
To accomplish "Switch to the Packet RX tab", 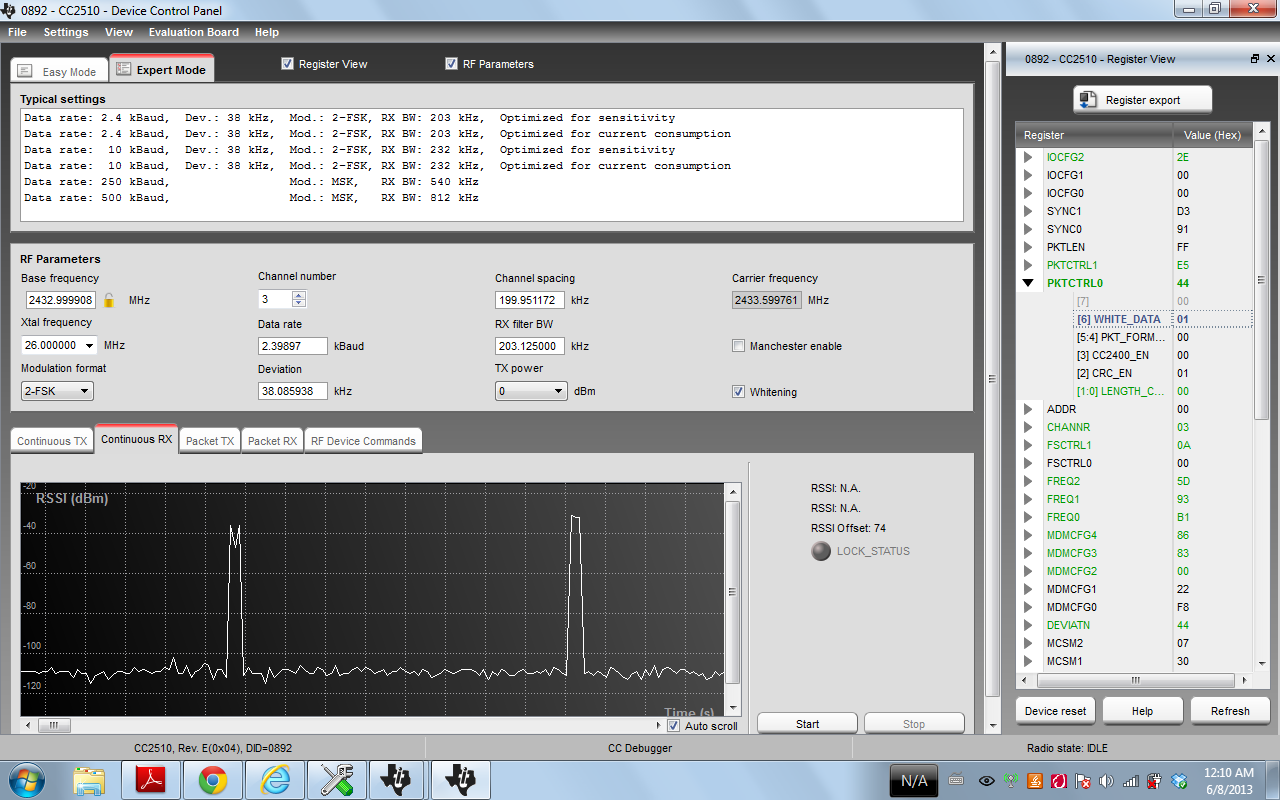I will (272, 441).
